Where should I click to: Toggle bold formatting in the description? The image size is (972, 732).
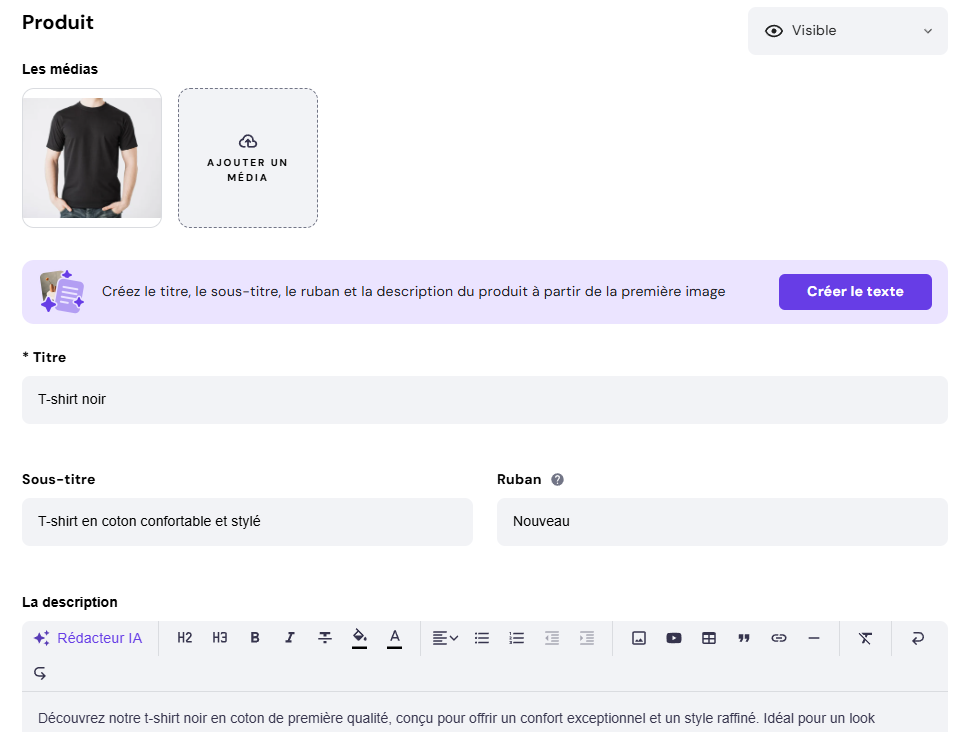pyautogui.click(x=254, y=637)
